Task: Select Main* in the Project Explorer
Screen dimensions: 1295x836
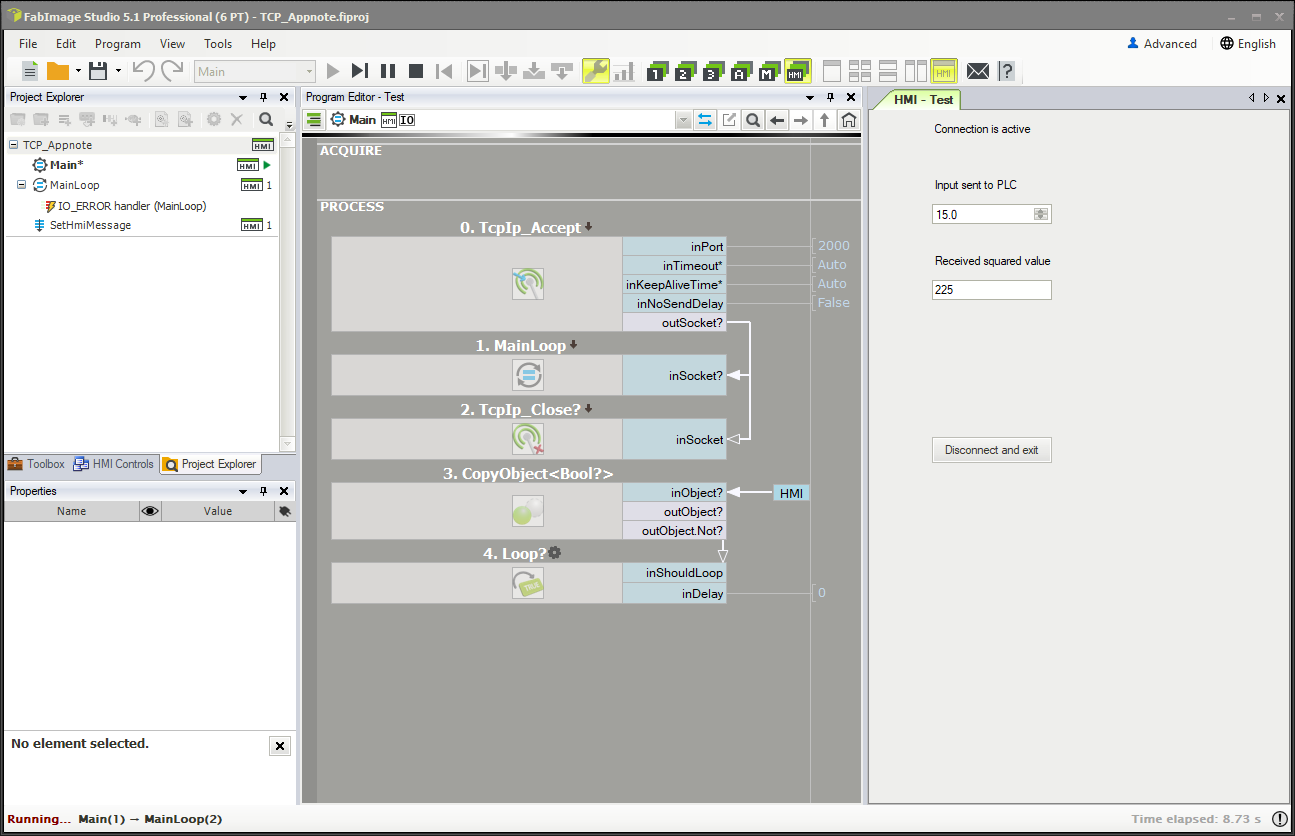Action: click(x=67, y=165)
